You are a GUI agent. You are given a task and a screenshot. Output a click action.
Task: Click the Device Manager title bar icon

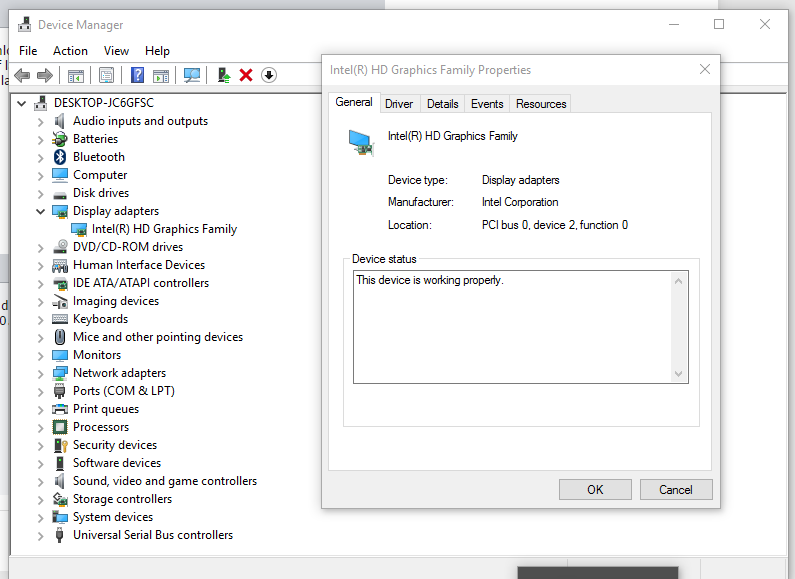pos(24,24)
